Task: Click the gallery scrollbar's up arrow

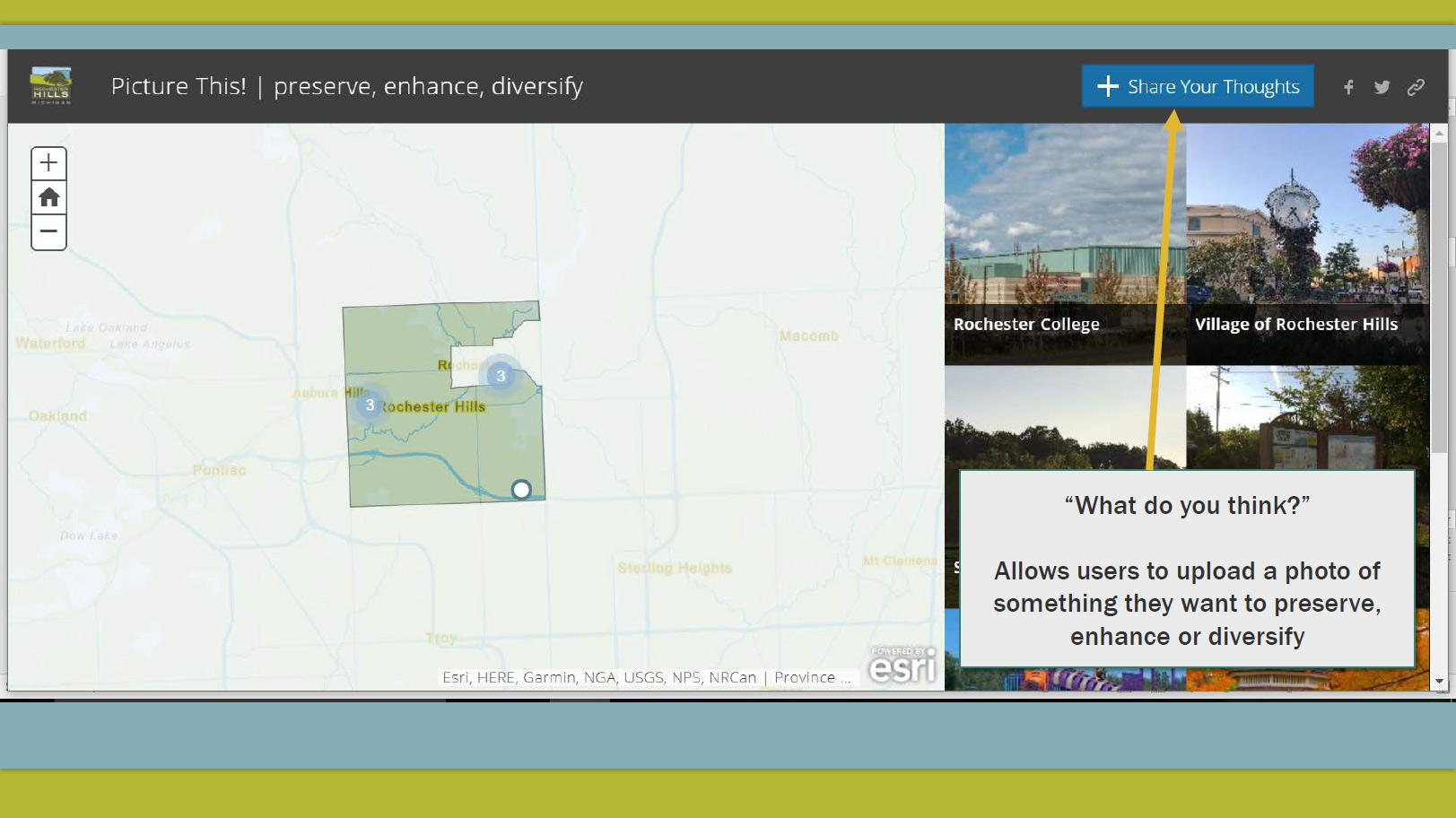Action: pyautogui.click(x=1439, y=133)
